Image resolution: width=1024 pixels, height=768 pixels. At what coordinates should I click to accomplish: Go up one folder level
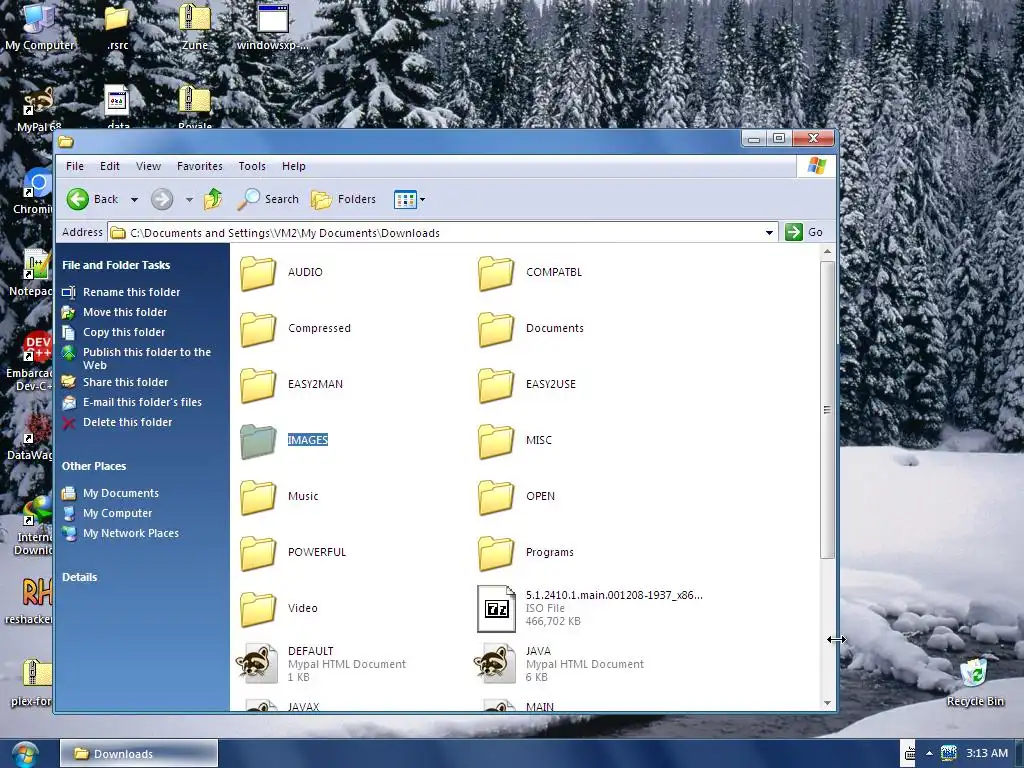[213, 199]
